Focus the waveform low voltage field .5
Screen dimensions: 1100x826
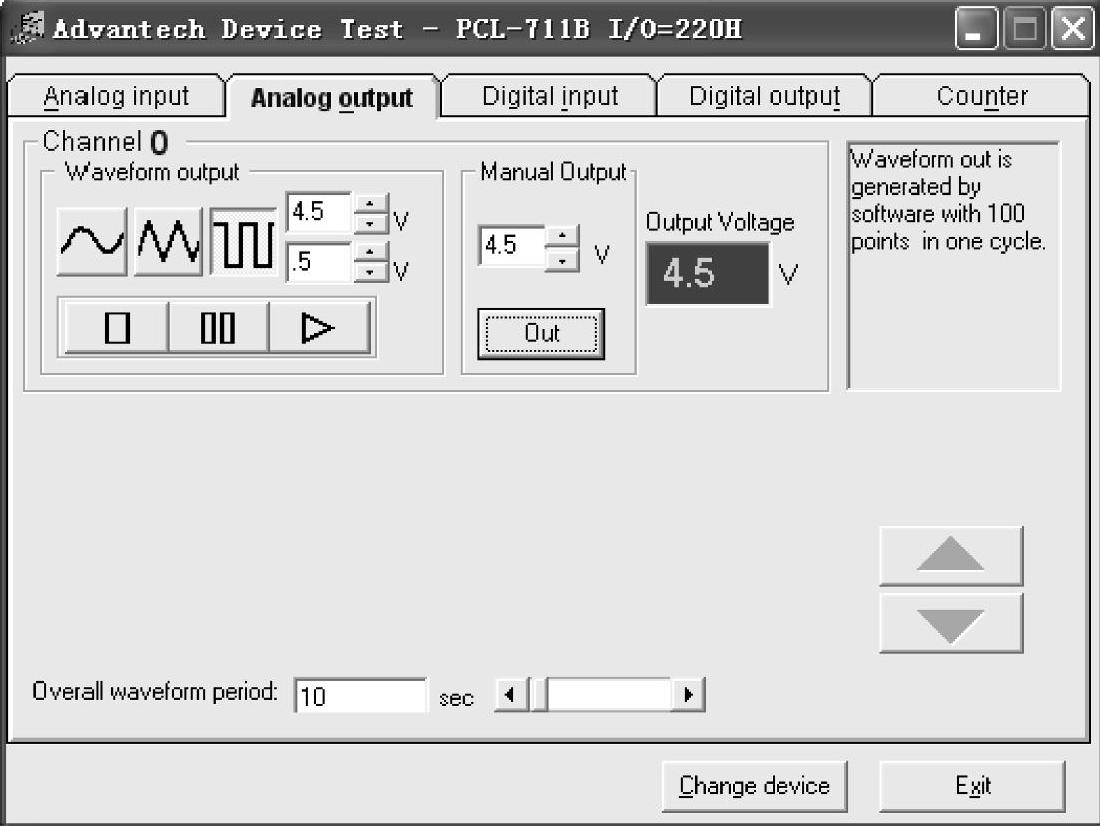[320, 262]
